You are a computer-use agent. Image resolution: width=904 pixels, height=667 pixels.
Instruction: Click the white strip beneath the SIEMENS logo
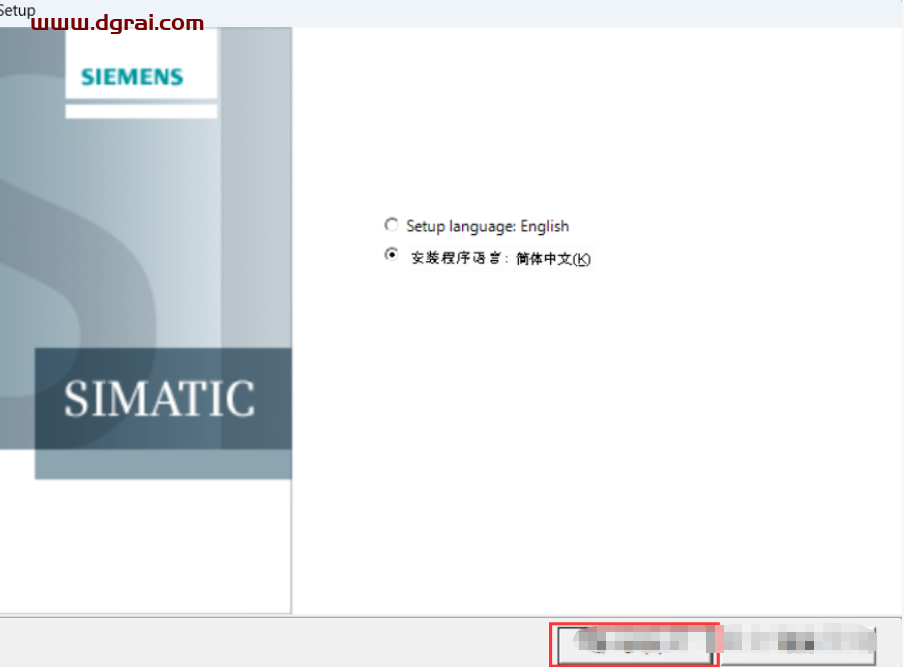click(141, 111)
